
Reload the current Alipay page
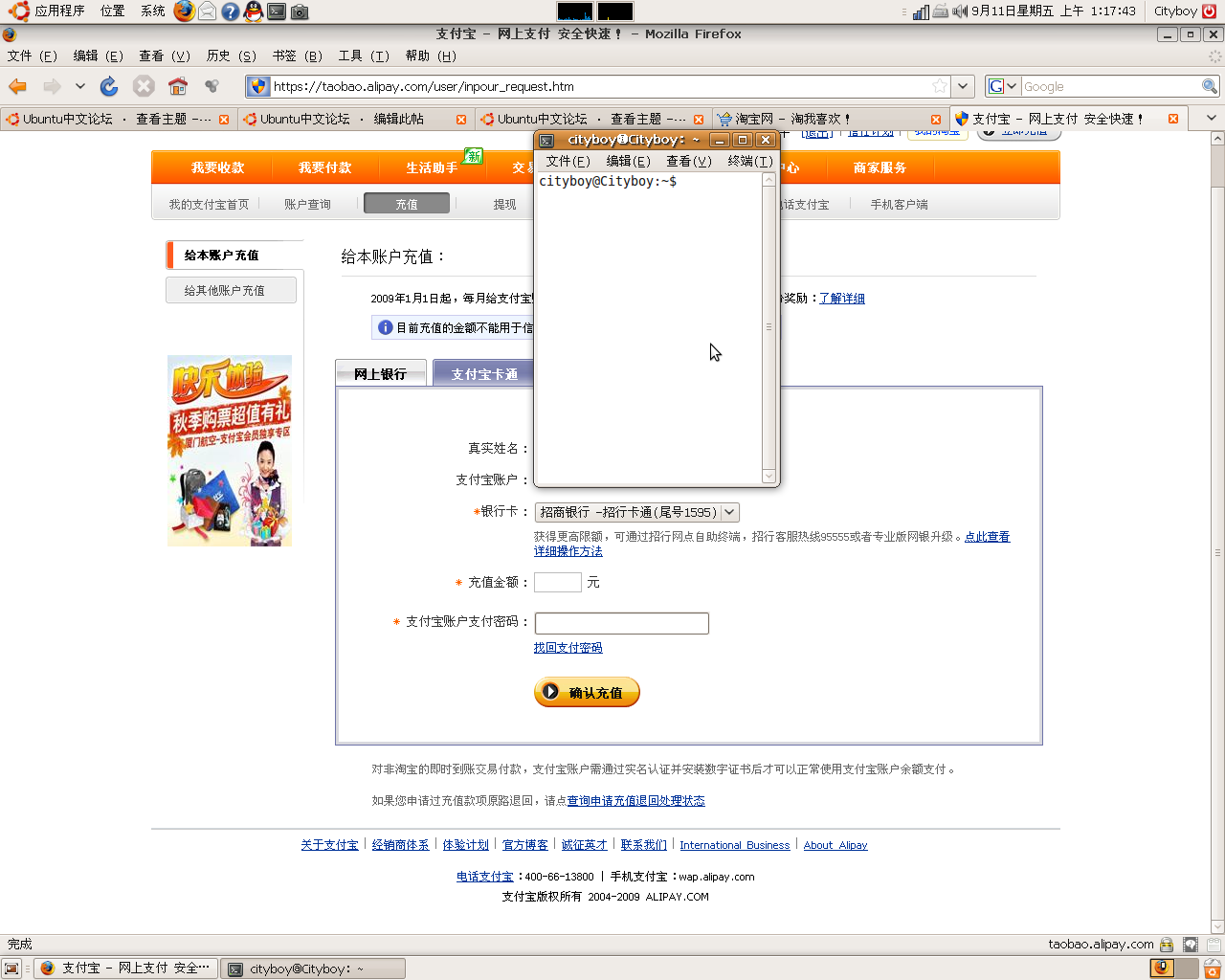(109, 86)
